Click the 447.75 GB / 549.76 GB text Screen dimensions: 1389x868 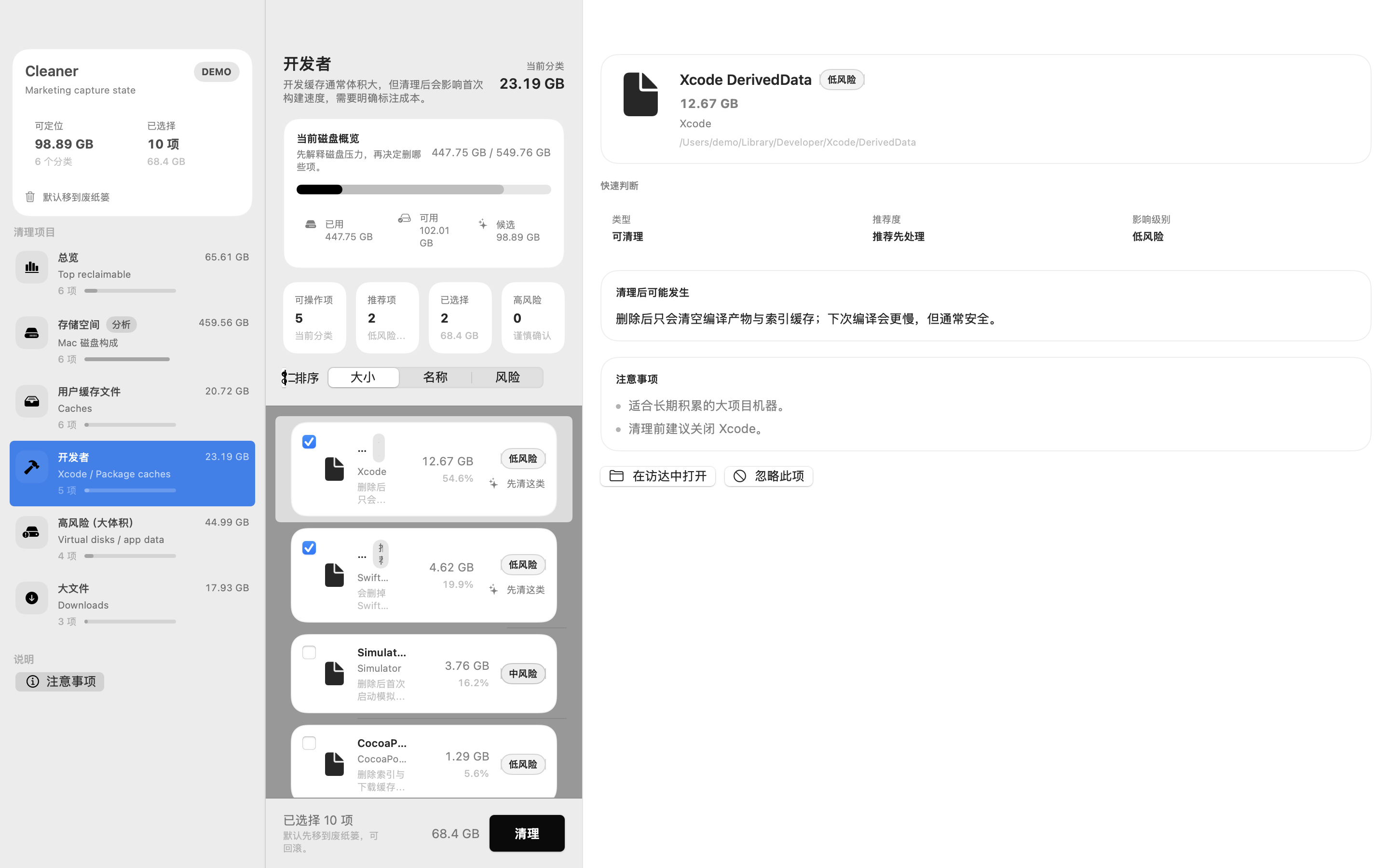tap(491, 152)
